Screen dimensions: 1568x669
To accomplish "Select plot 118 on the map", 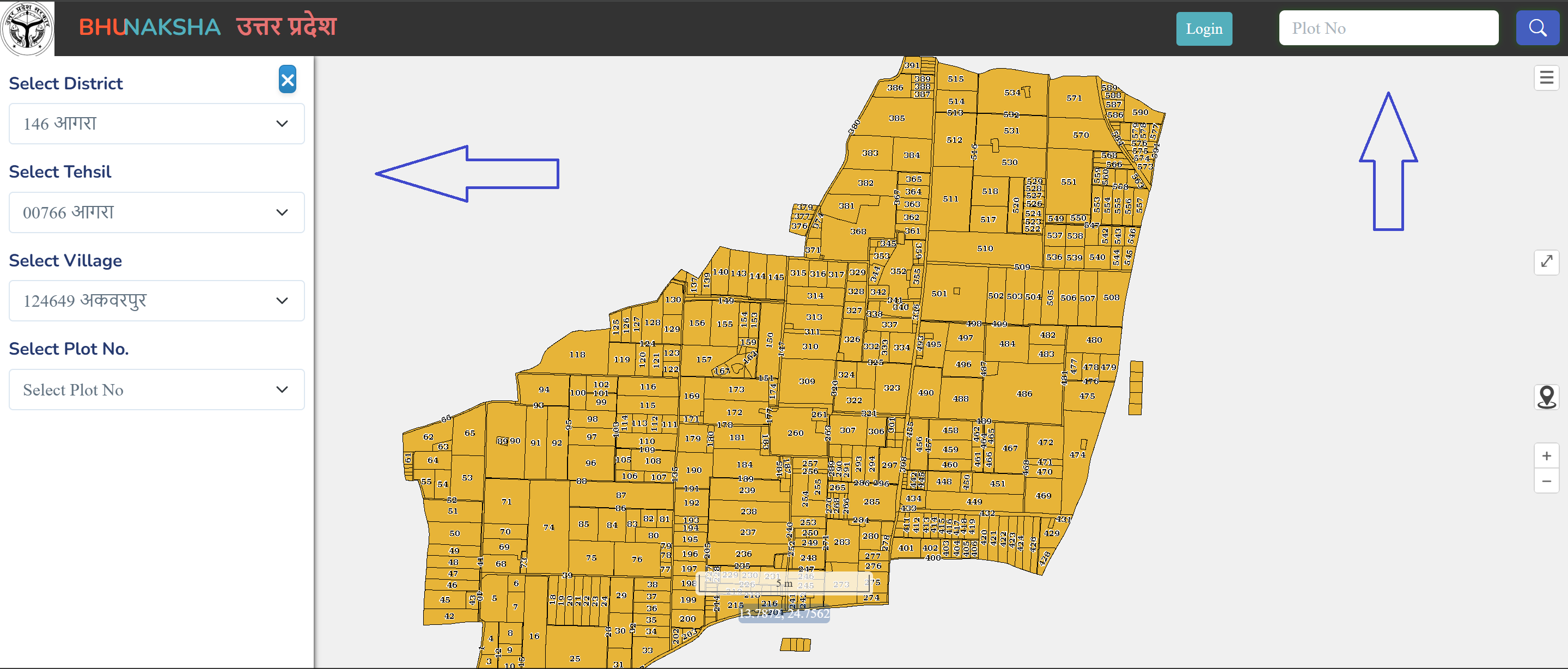I will (577, 354).
